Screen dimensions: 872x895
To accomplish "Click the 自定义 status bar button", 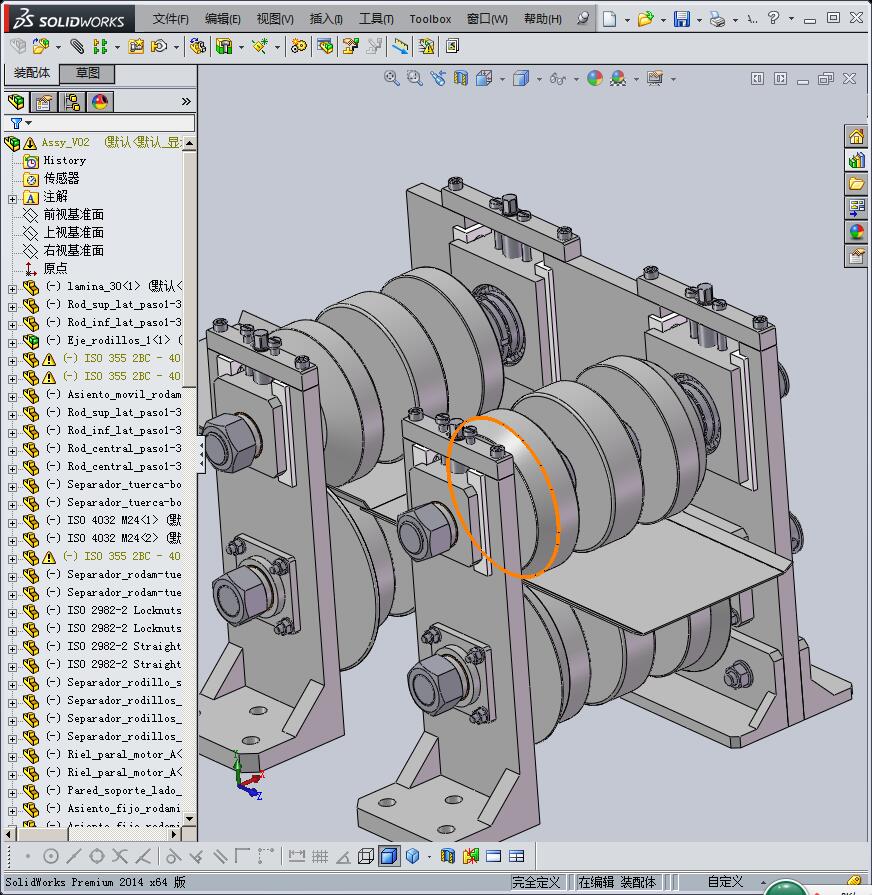I will pos(725,881).
